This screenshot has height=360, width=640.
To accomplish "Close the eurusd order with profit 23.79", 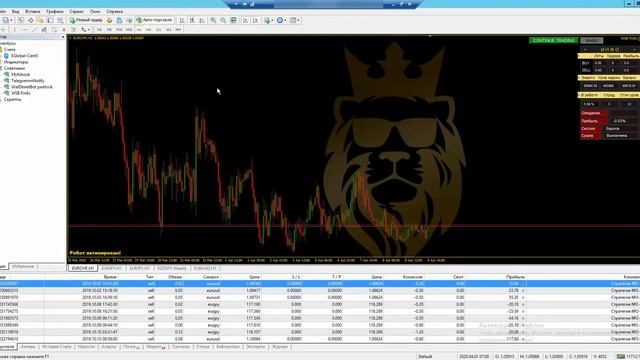I will [x=523, y=291].
